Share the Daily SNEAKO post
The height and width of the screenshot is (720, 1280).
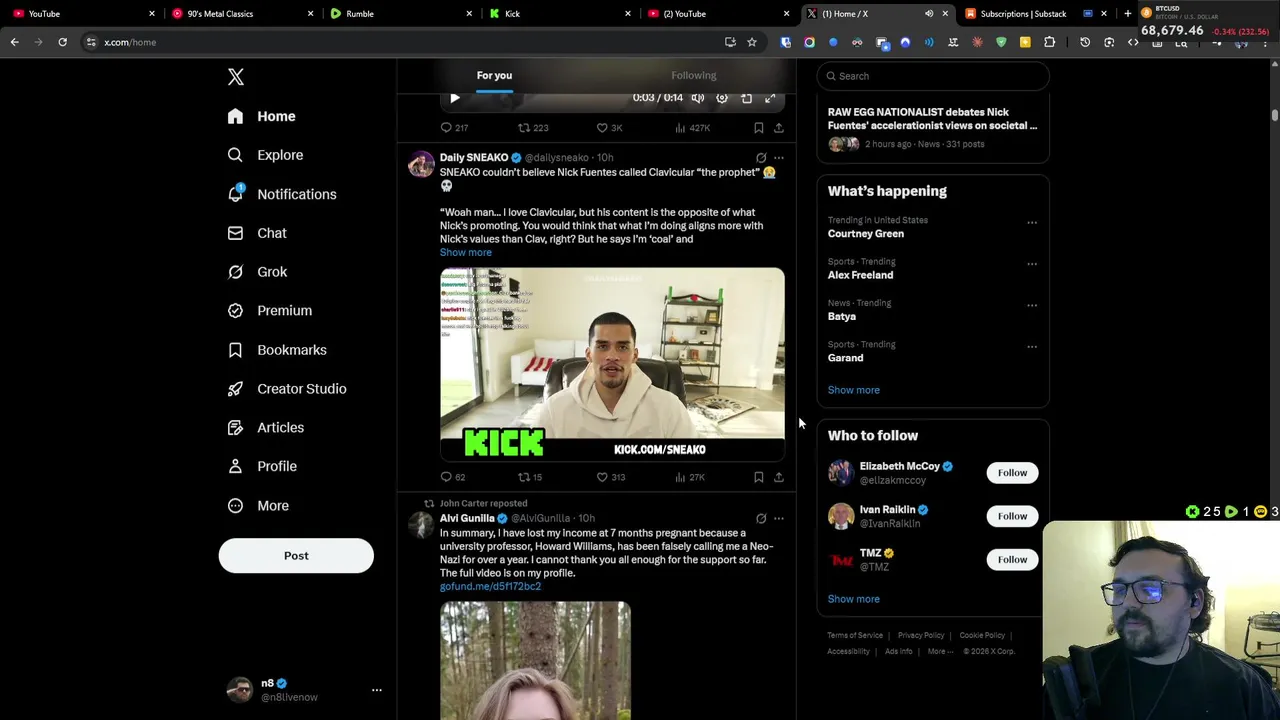(x=779, y=477)
